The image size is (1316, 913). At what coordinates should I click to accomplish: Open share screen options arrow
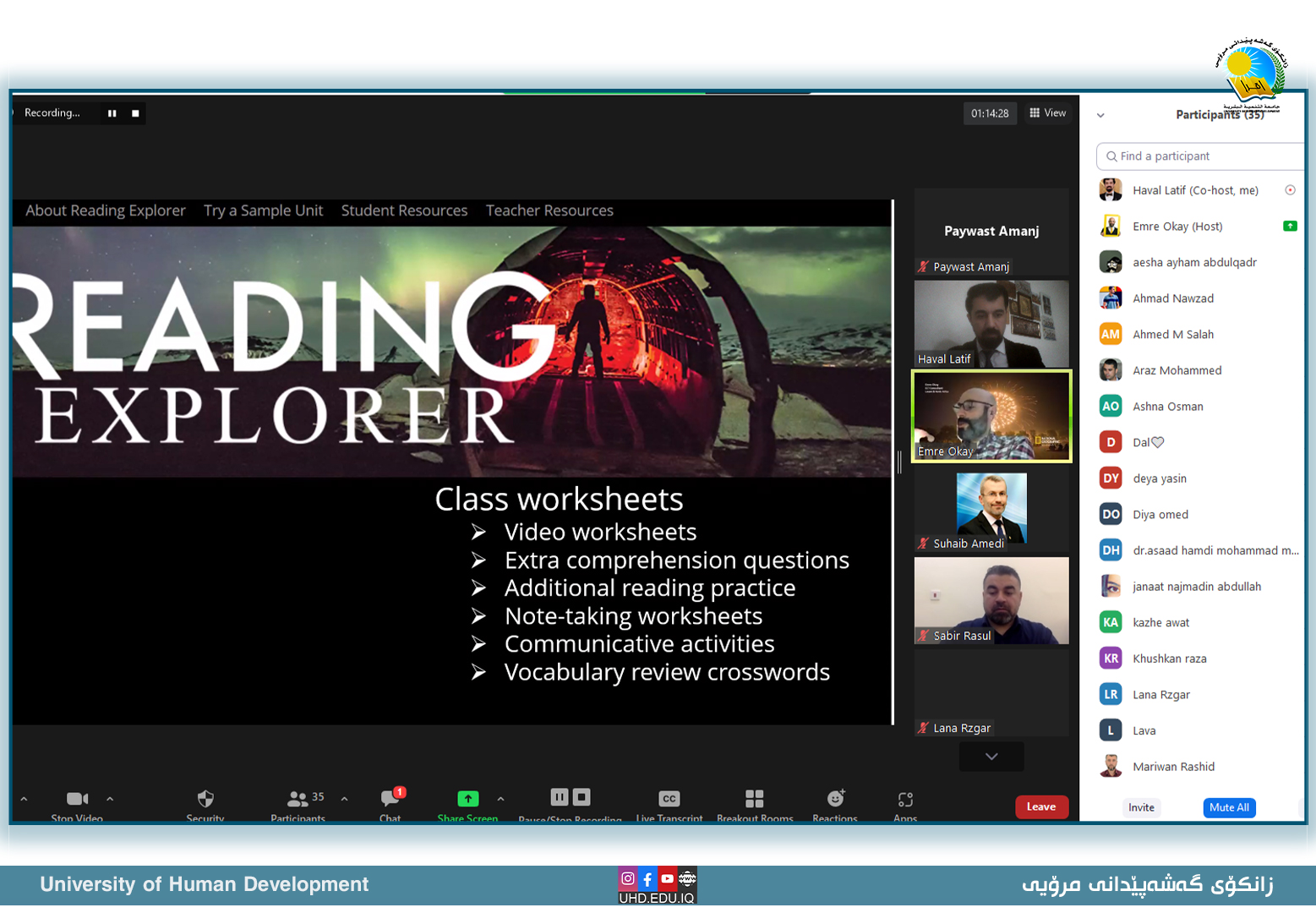501,799
